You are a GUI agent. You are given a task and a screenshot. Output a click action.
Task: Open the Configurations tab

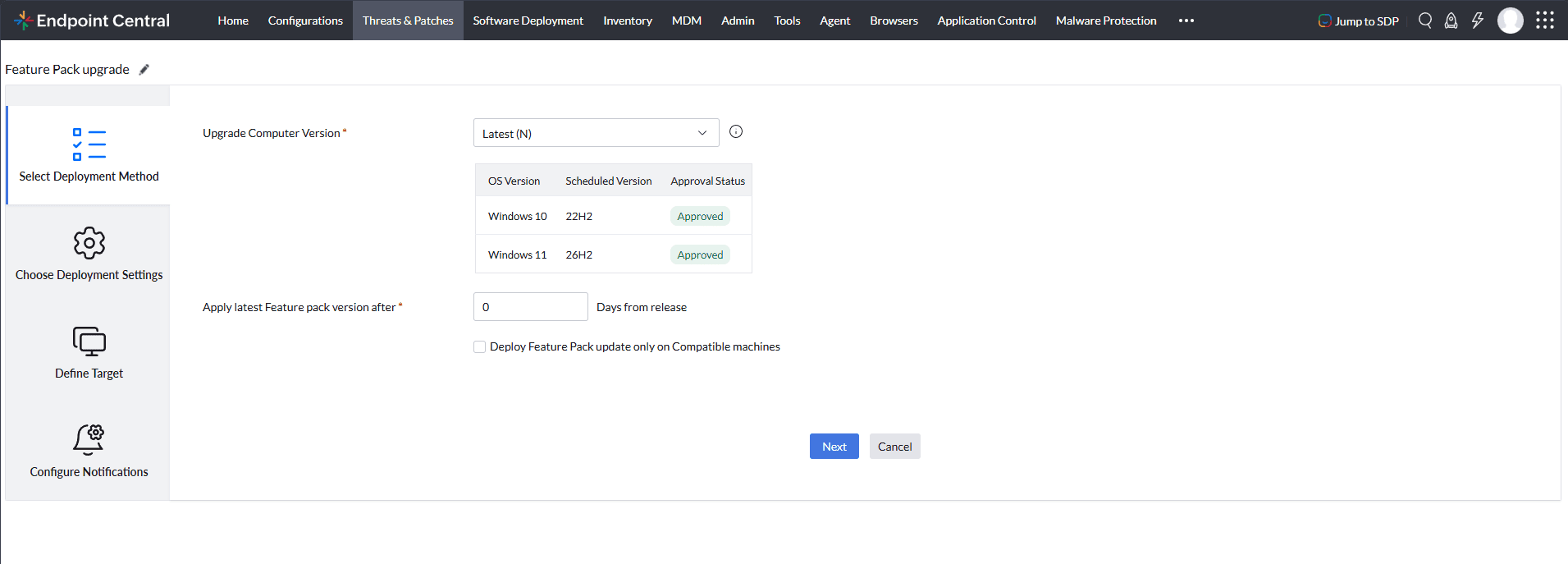[x=305, y=21]
